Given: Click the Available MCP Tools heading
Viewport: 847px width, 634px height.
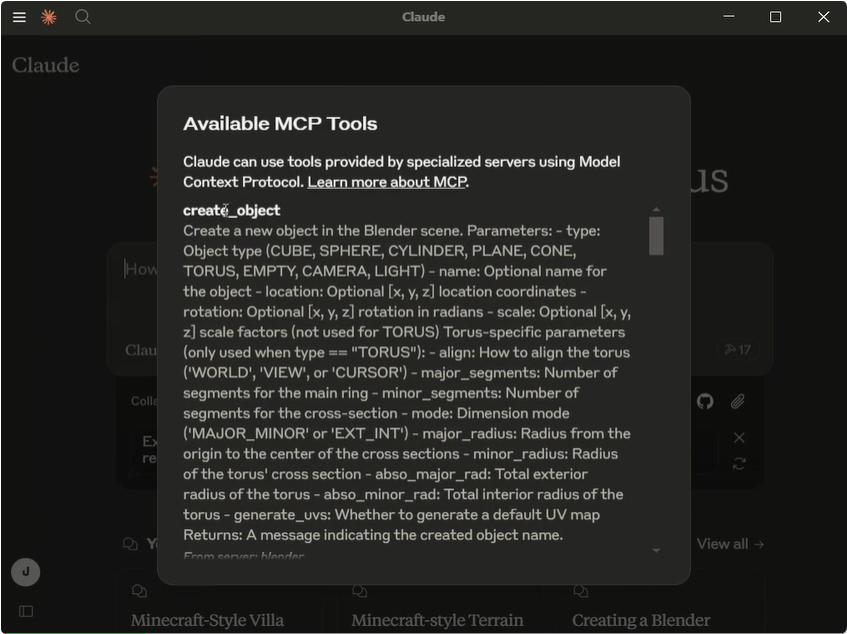Looking at the screenshot, I should coord(280,124).
